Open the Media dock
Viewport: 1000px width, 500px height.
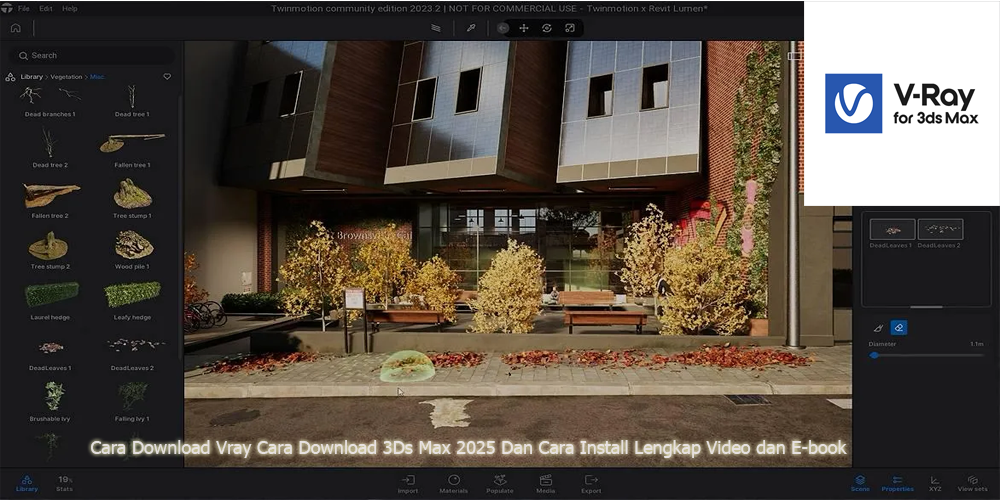pyautogui.click(x=545, y=484)
